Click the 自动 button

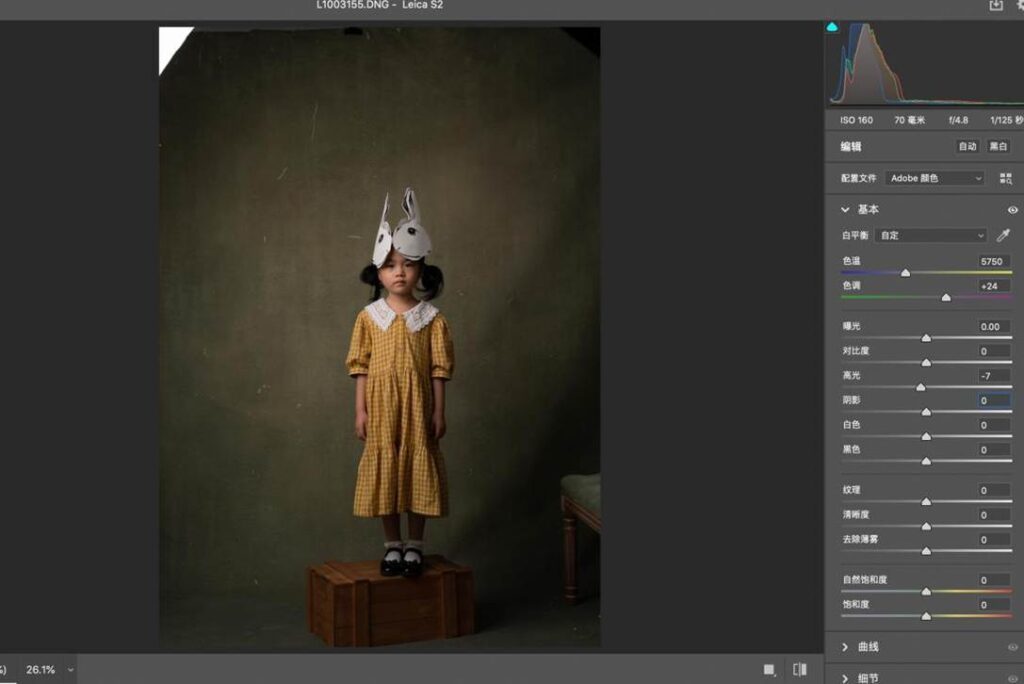[967, 146]
